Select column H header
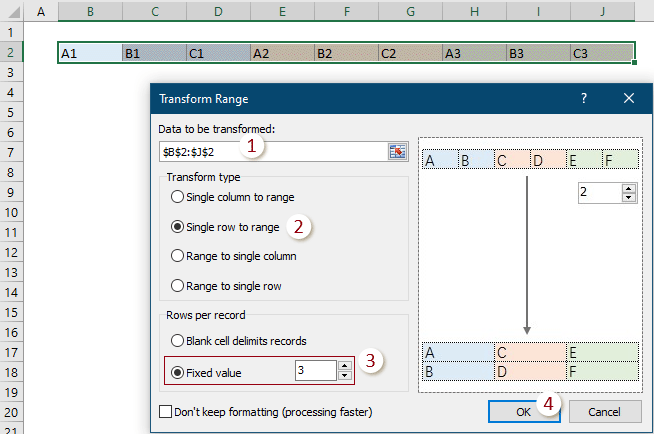The height and width of the screenshot is (434, 654). (x=475, y=11)
